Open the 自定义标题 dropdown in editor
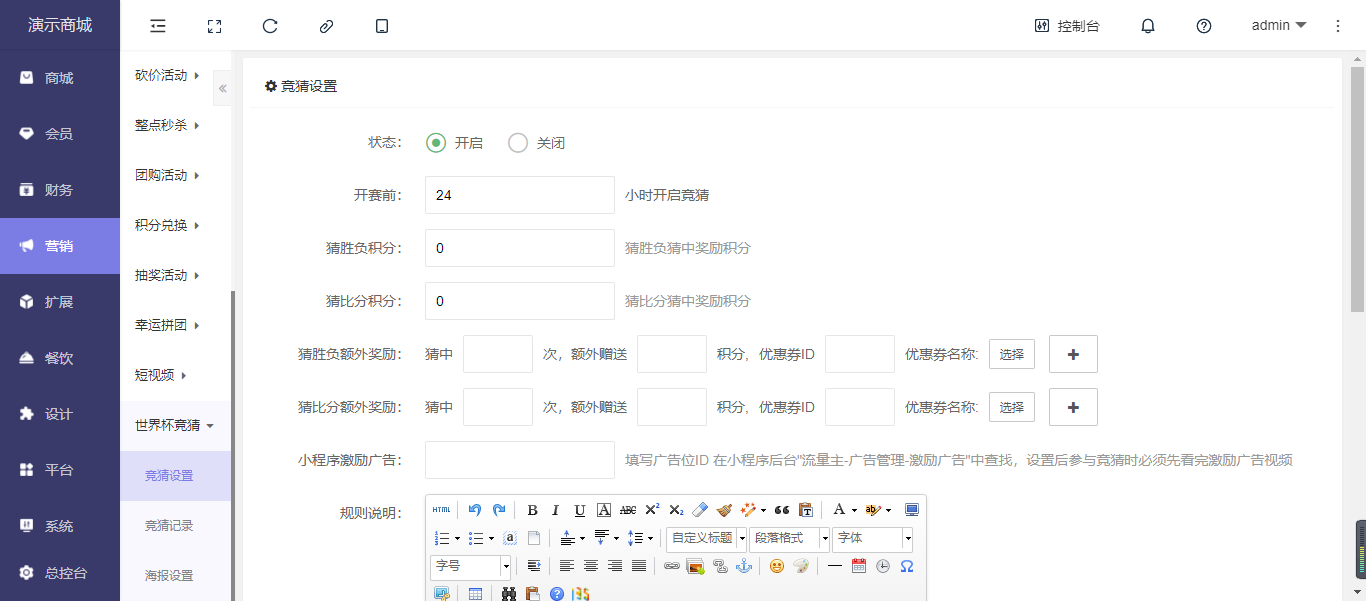 pos(707,538)
